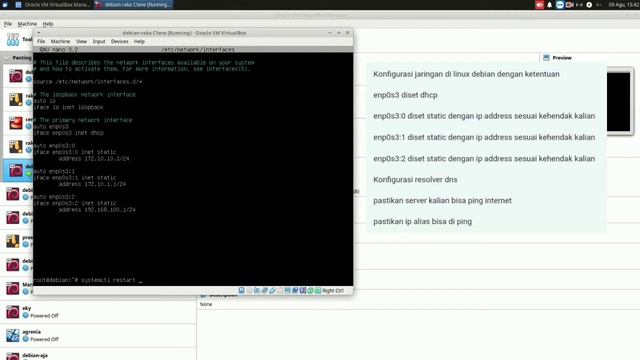This screenshot has width=640, height=360.
Task: Click network adapter icon in VM status bar
Action: click(264, 291)
